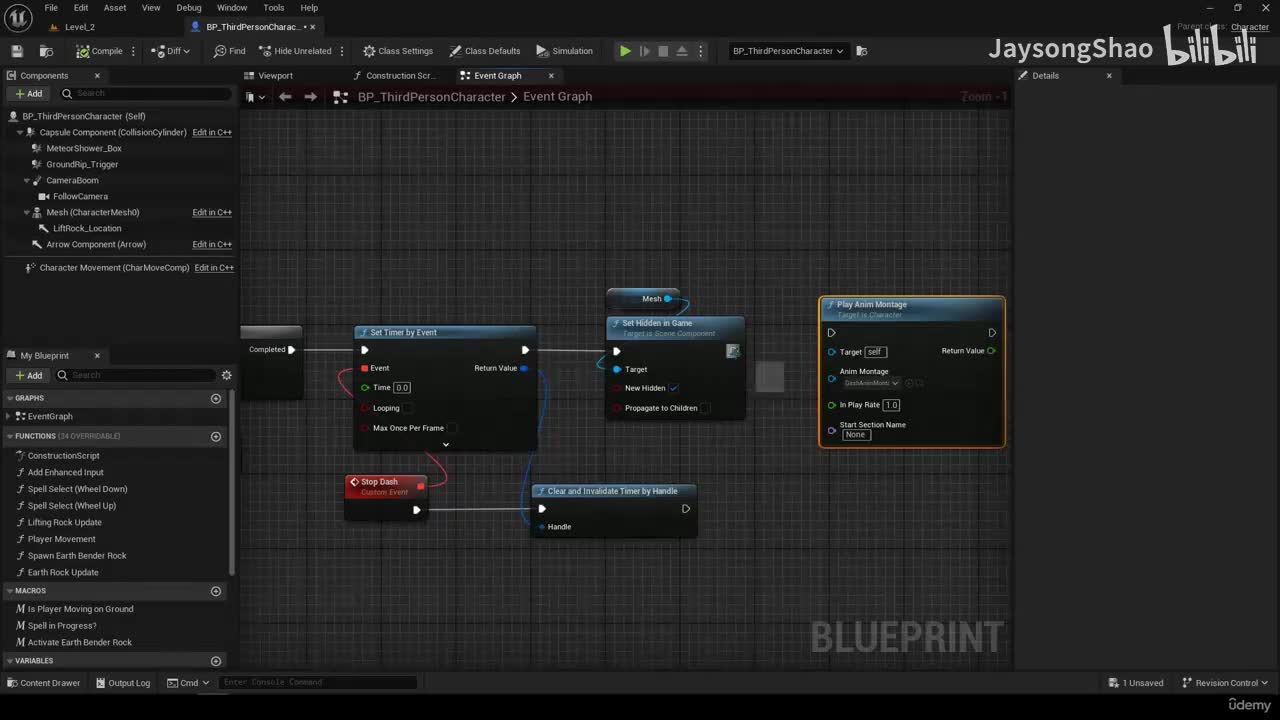Select the LiftRock_Location component
1280x720 pixels.
[87, 228]
